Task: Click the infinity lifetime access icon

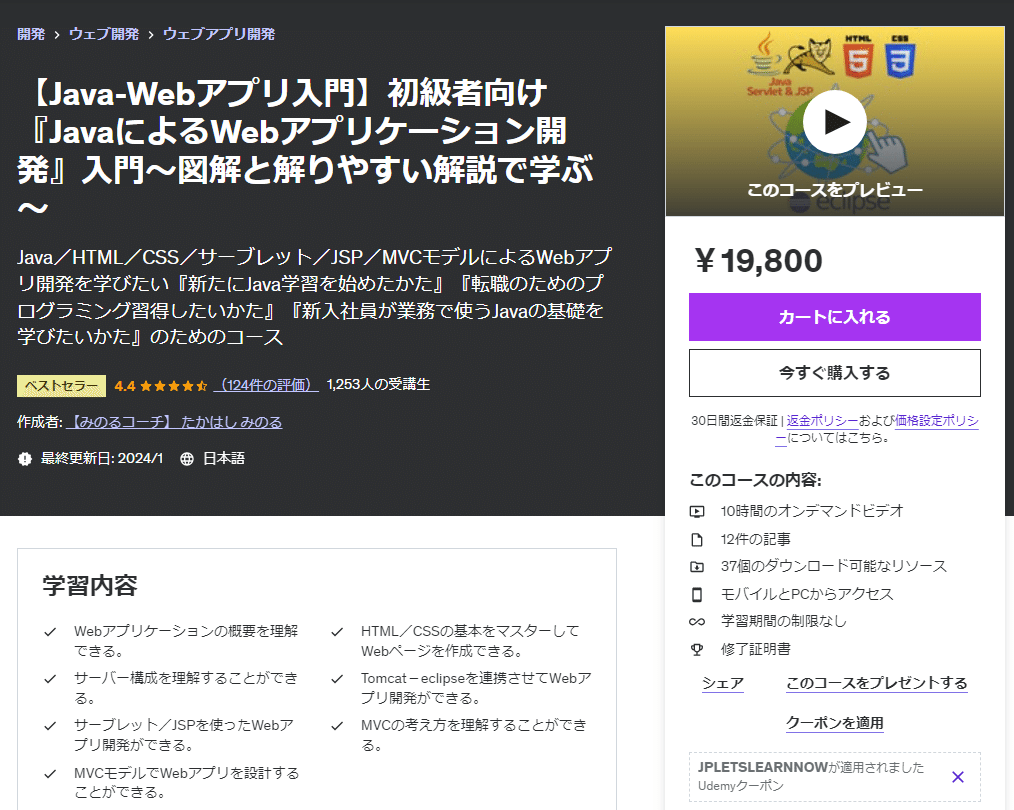Action: [696, 621]
